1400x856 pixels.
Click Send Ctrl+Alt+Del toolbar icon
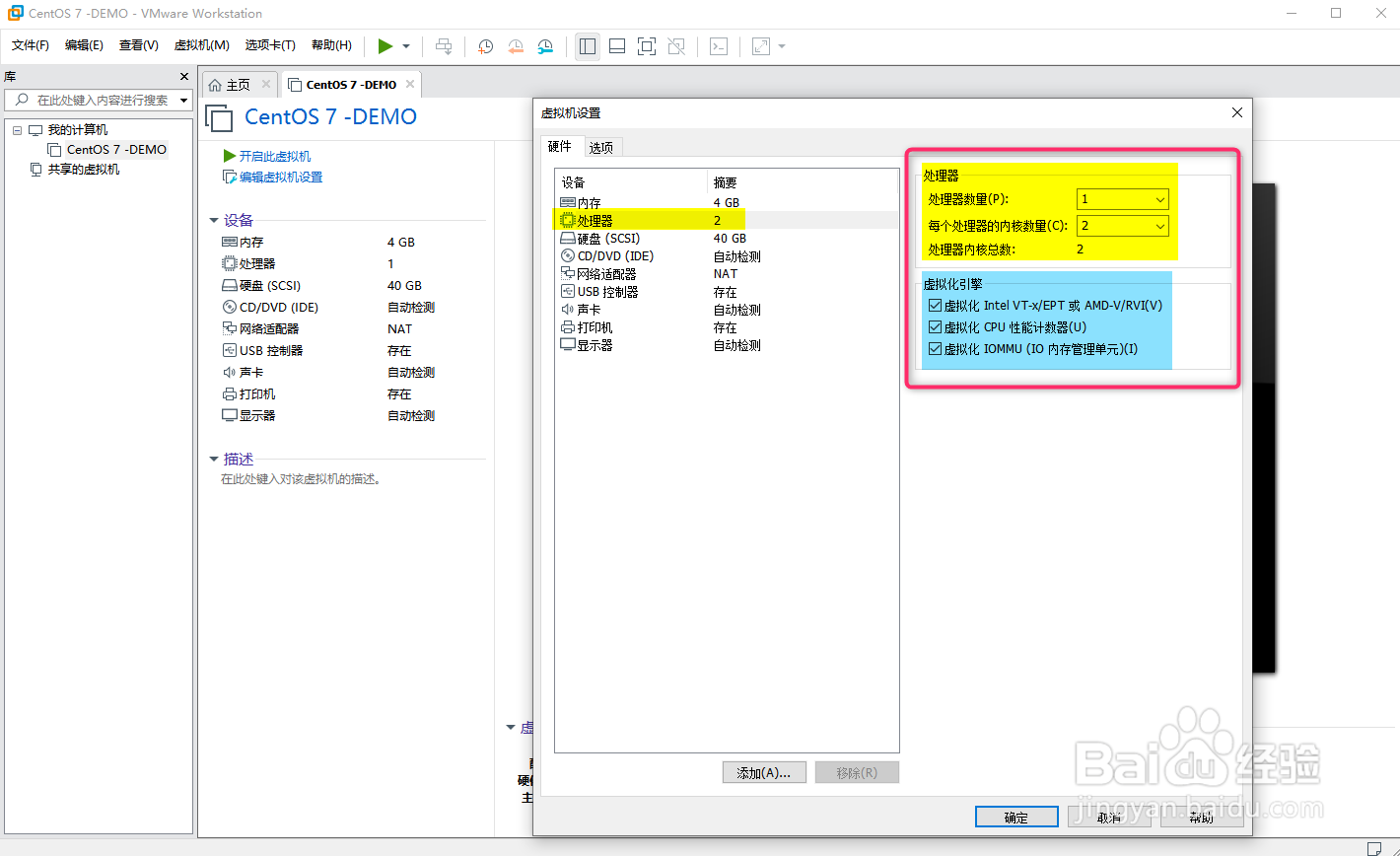click(x=445, y=46)
